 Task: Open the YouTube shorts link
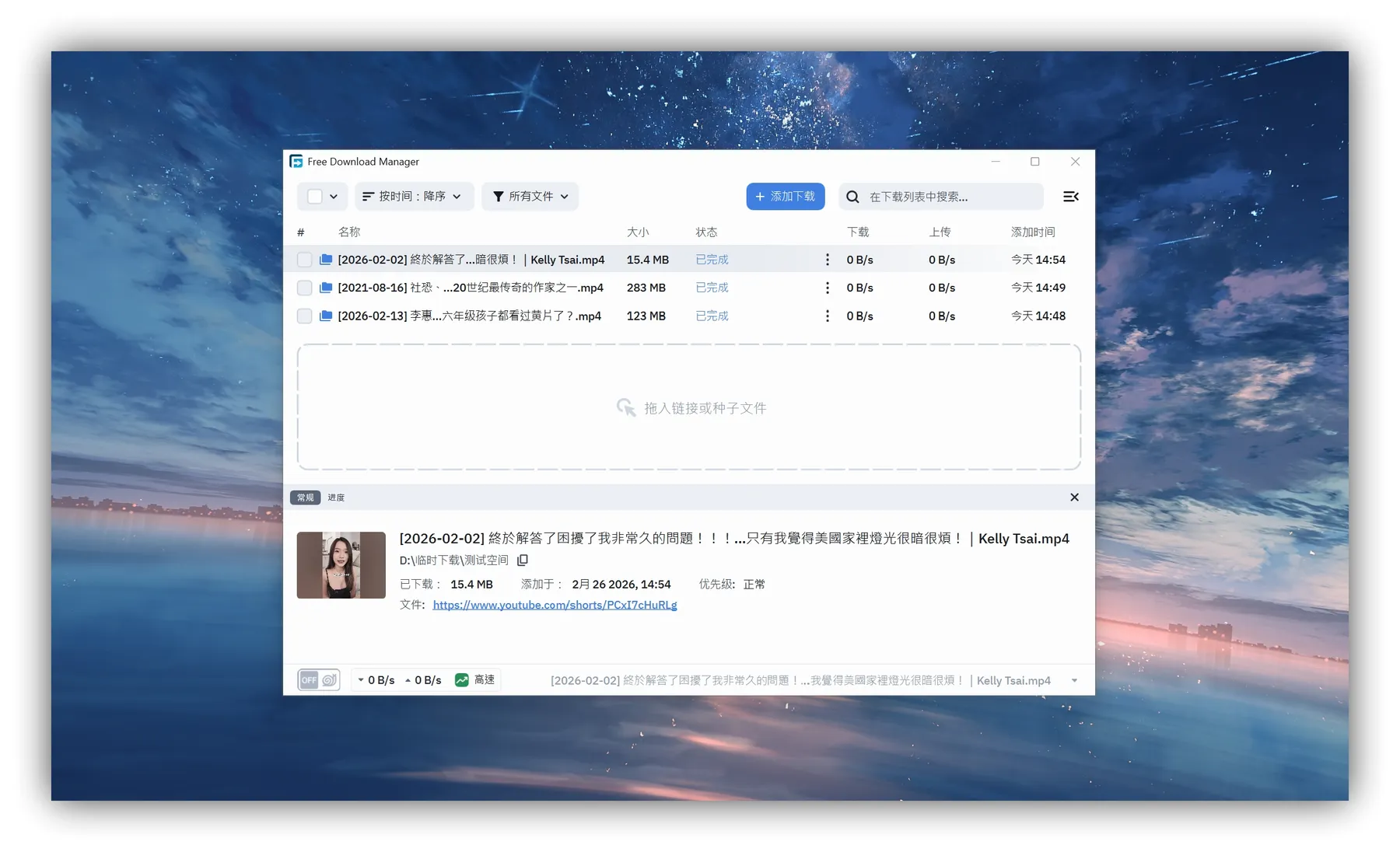point(554,605)
